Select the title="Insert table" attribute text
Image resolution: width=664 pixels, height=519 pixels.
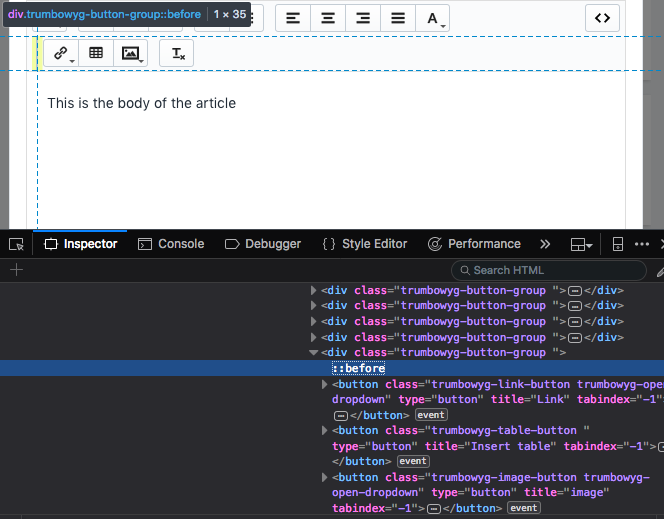click(490, 446)
